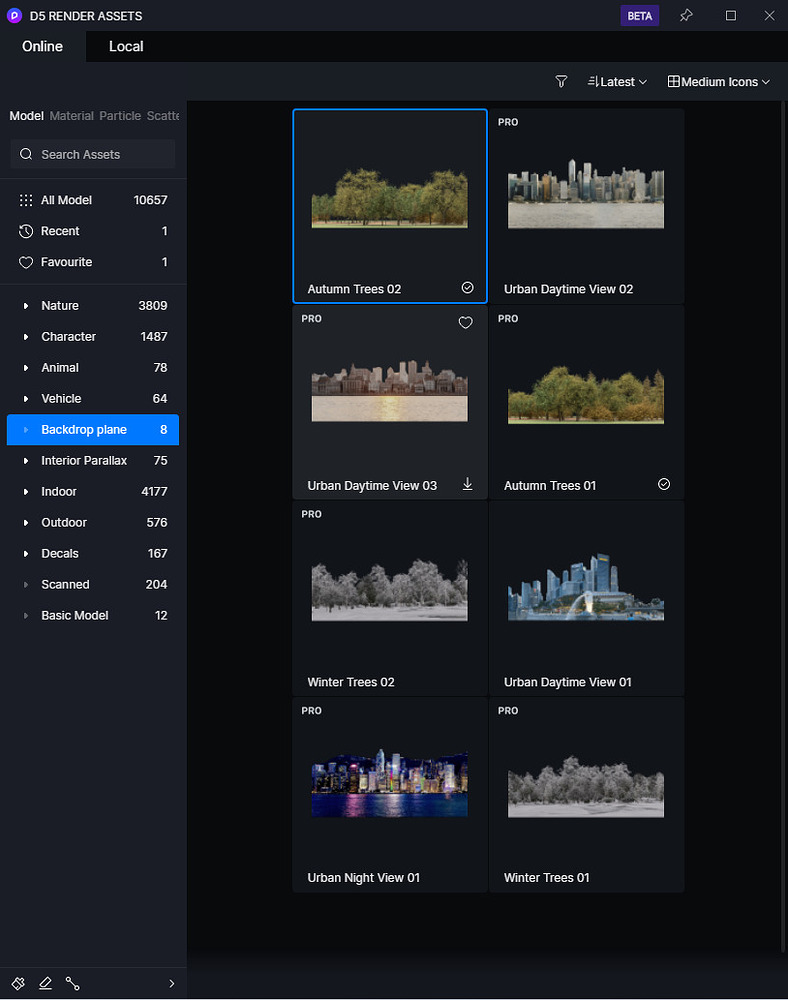Click the downloaded checkmark on Autumn Trees 01
This screenshot has width=788, height=1000.
tap(664, 484)
